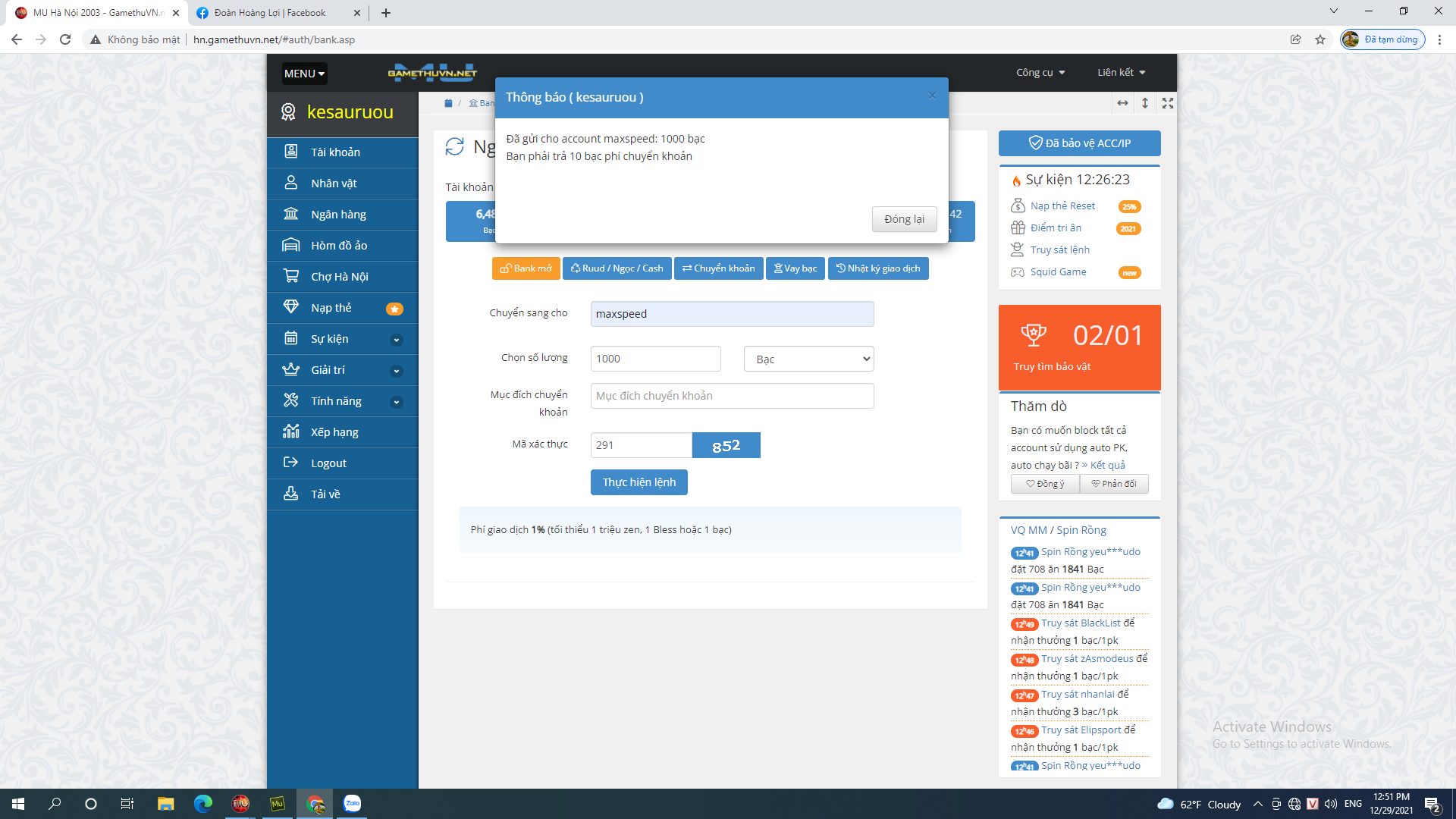Click Đồng ý in the poll
1456x819 pixels.
click(x=1045, y=484)
